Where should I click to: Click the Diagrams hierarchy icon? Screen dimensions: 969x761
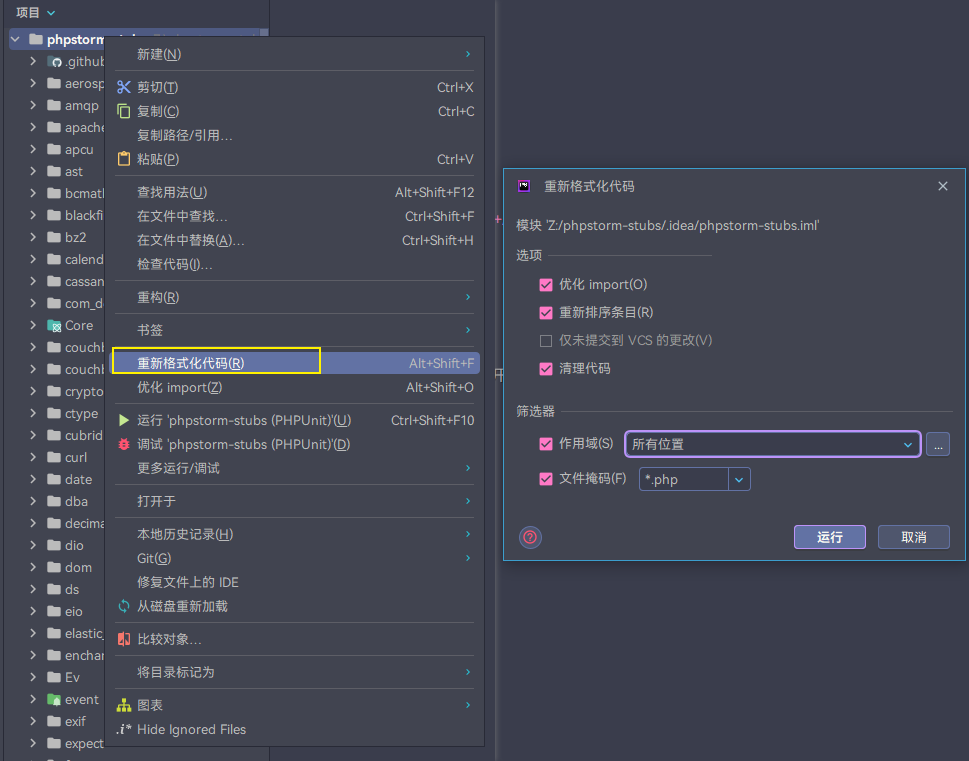pos(124,705)
